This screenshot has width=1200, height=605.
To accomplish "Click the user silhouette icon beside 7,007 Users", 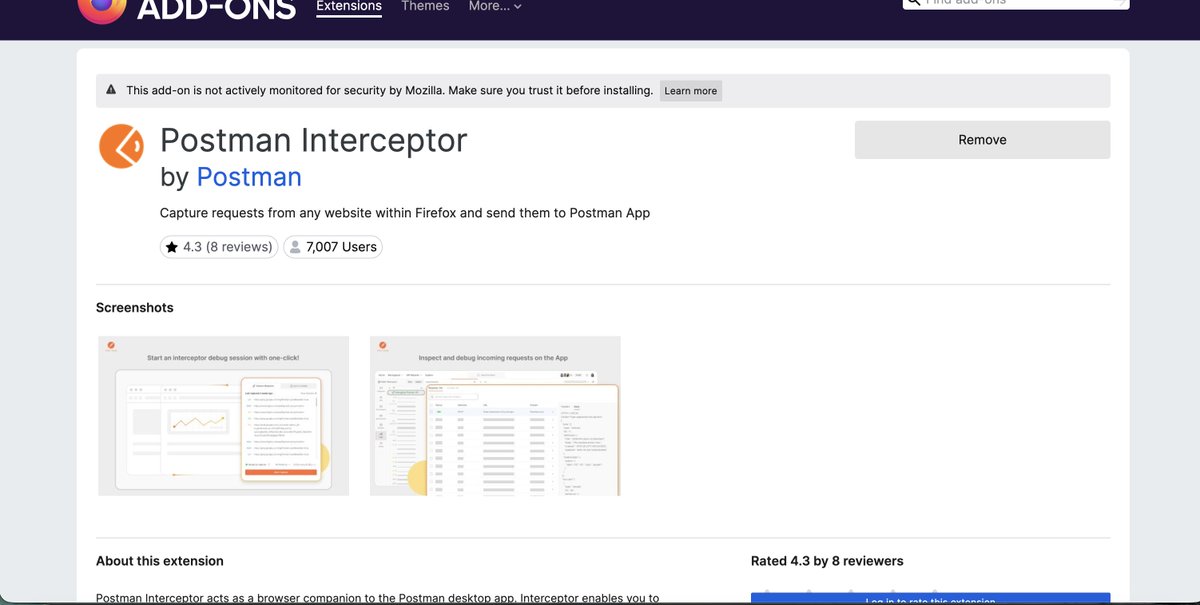I will [295, 247].
